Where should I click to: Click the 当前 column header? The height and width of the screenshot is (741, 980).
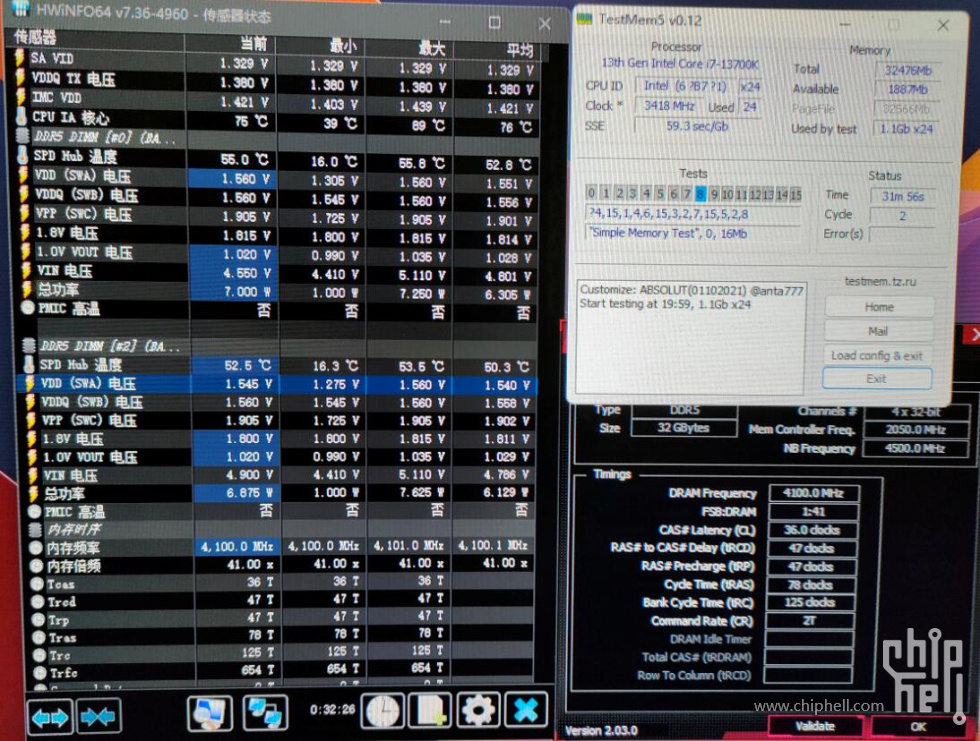coord(254,44)
